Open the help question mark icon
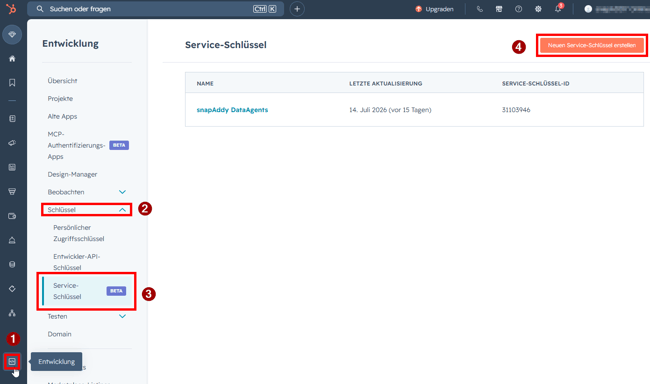Screen dimensions: 650x384 click(519, 9)
